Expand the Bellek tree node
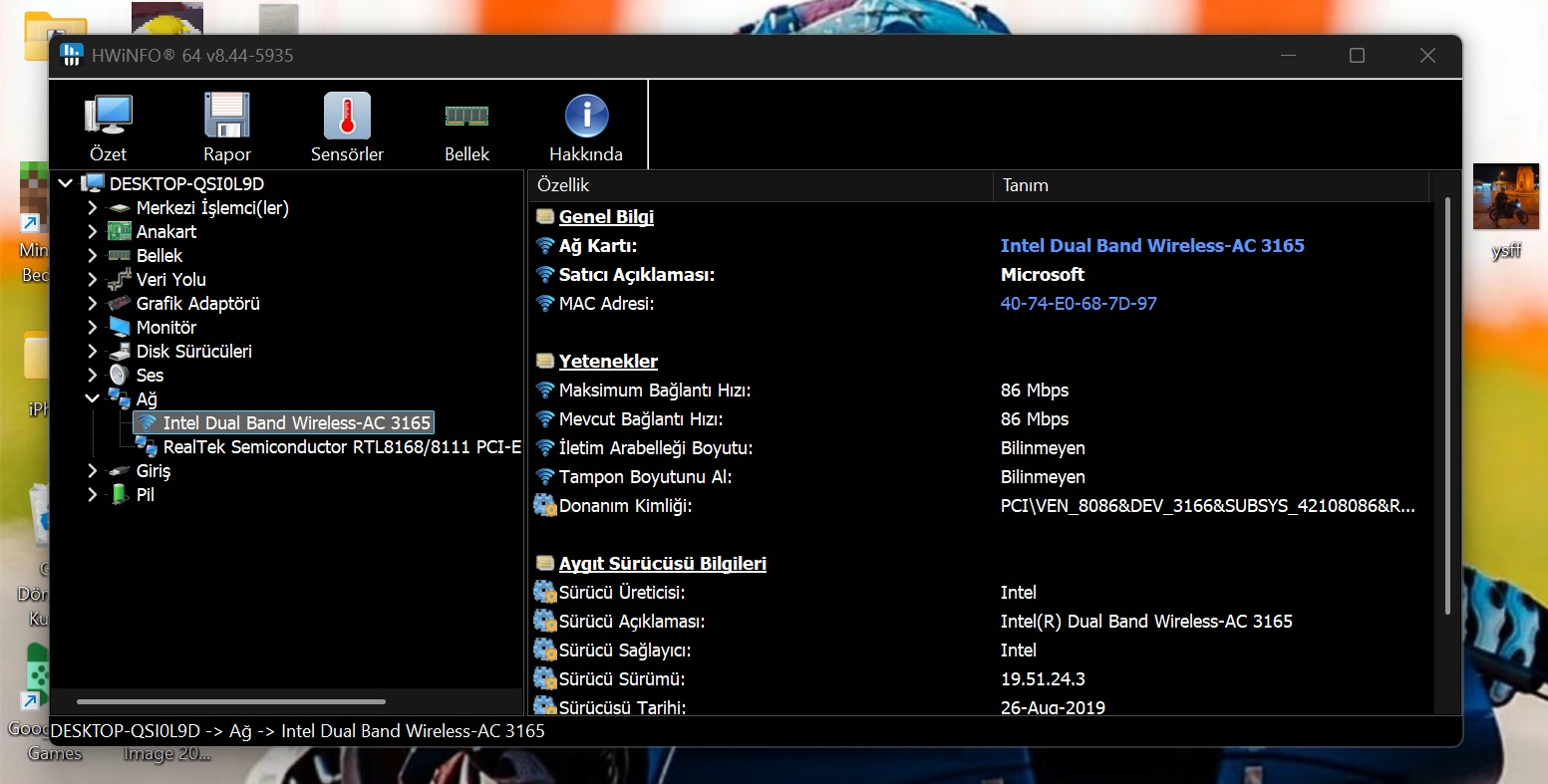Viewport: 1548px width, 784px height. pos(93,256)
